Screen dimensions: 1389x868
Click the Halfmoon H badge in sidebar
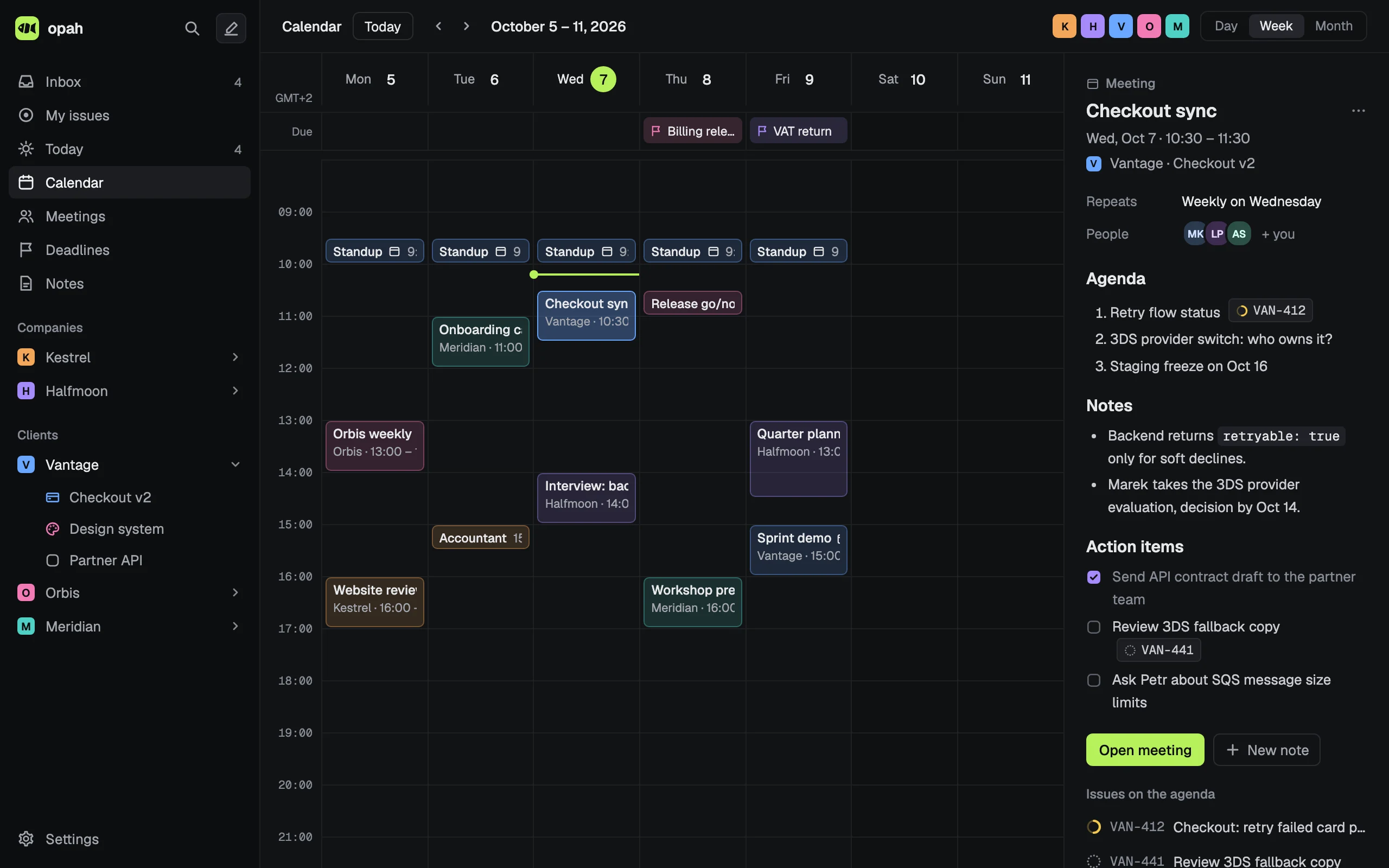tap(26, 391)
